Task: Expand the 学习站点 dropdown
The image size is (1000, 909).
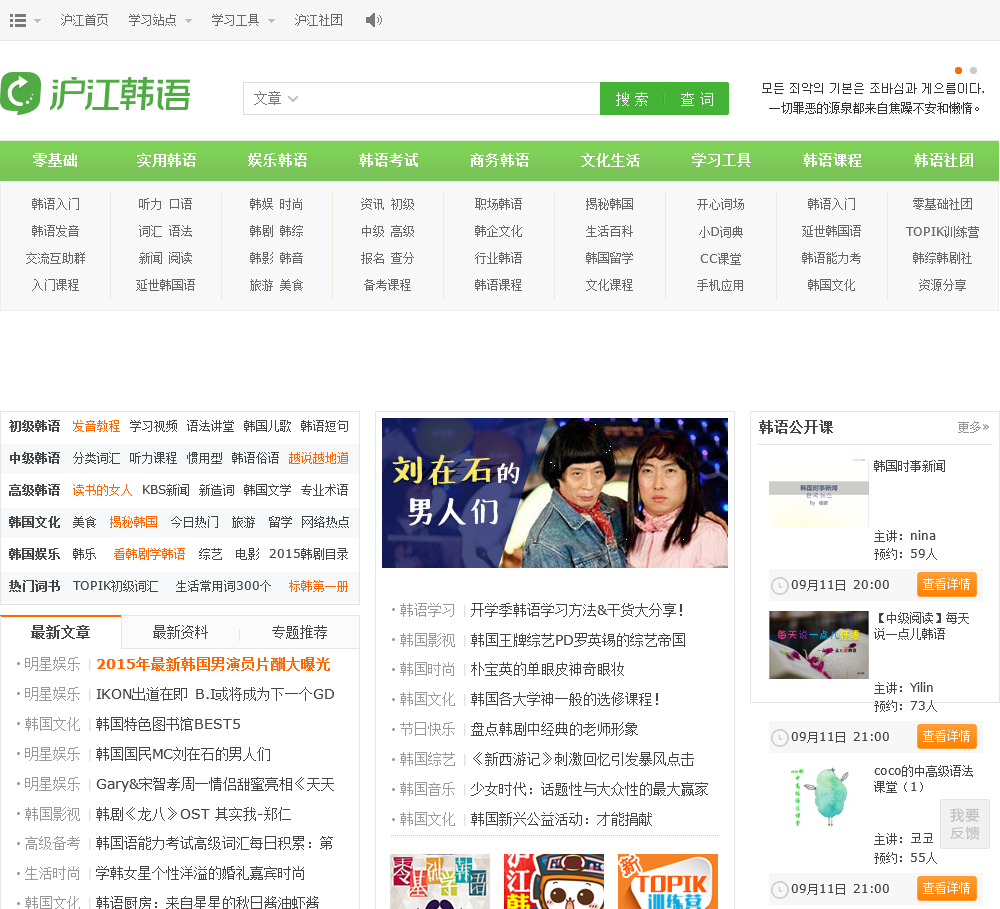Action: pyautogui.click(x=159, y=20)
